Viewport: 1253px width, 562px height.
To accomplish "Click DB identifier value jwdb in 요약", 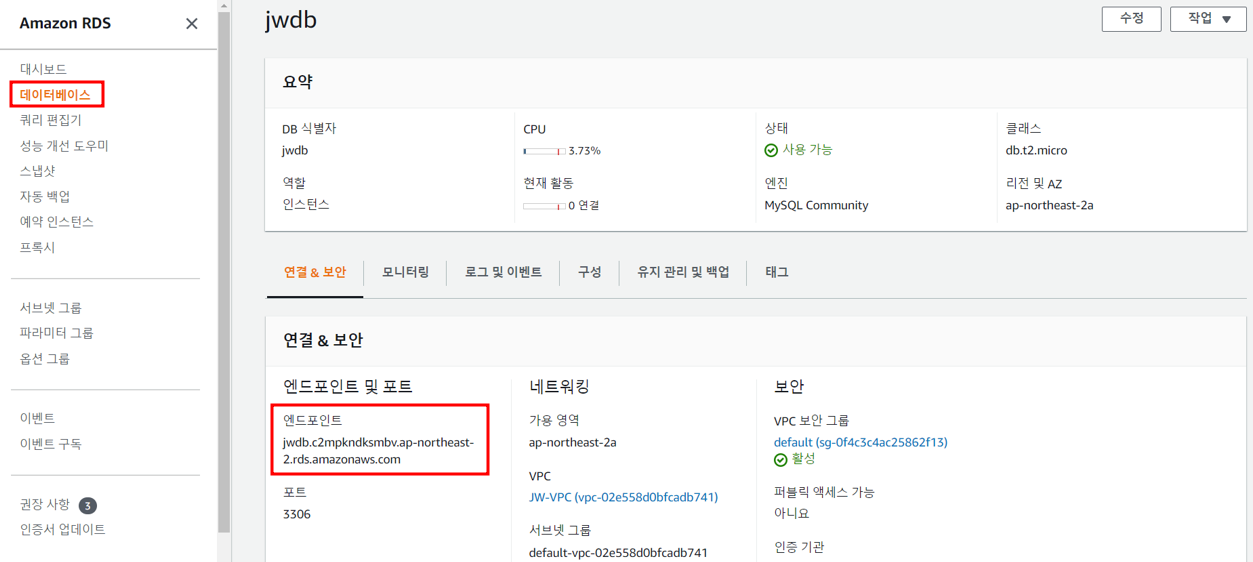I will (x=295, y=151).
